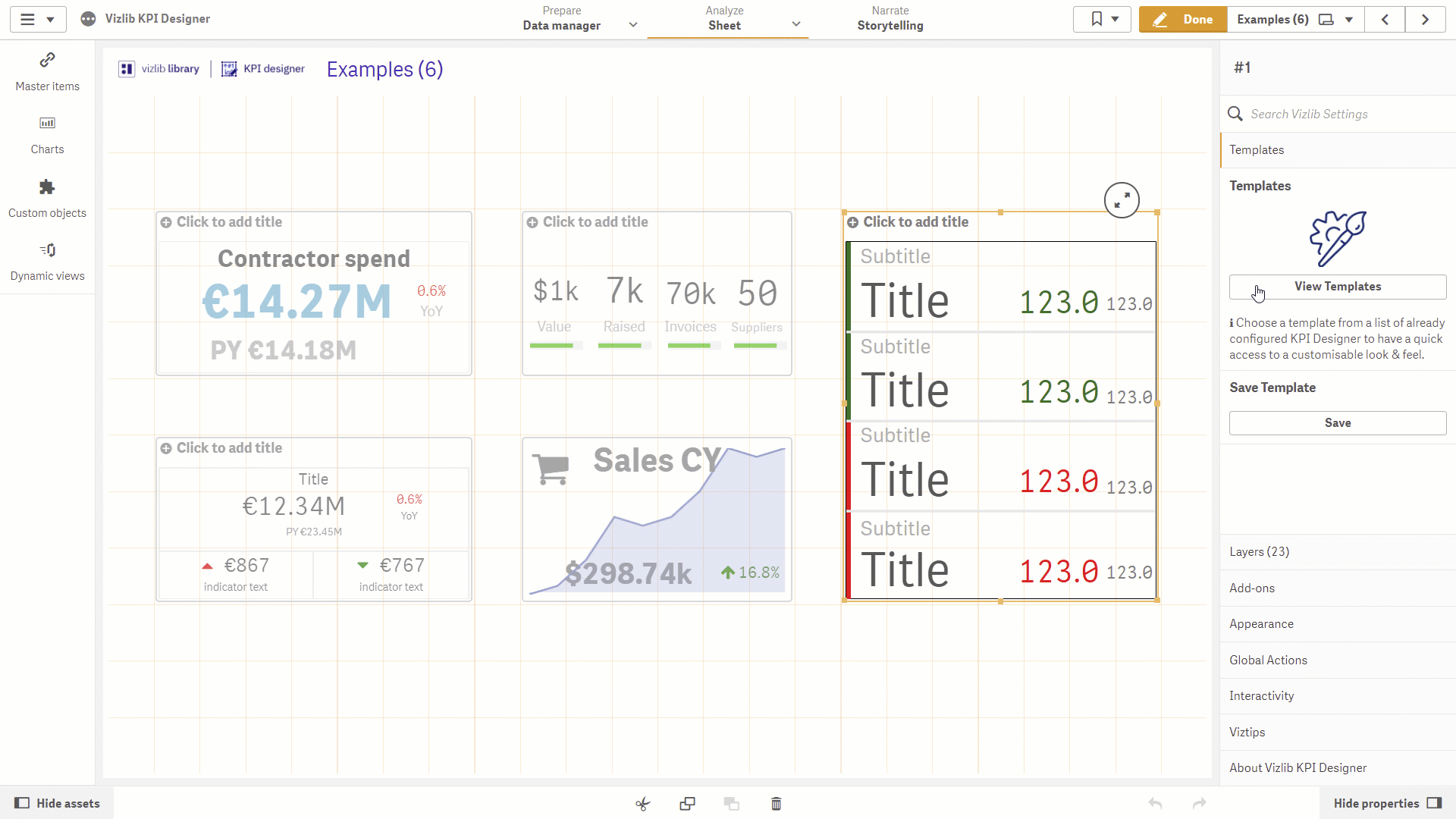Viewport: 1456px width, 819px height.
Task: Open the Charts asset panel
Action: (x=47, y=136)
